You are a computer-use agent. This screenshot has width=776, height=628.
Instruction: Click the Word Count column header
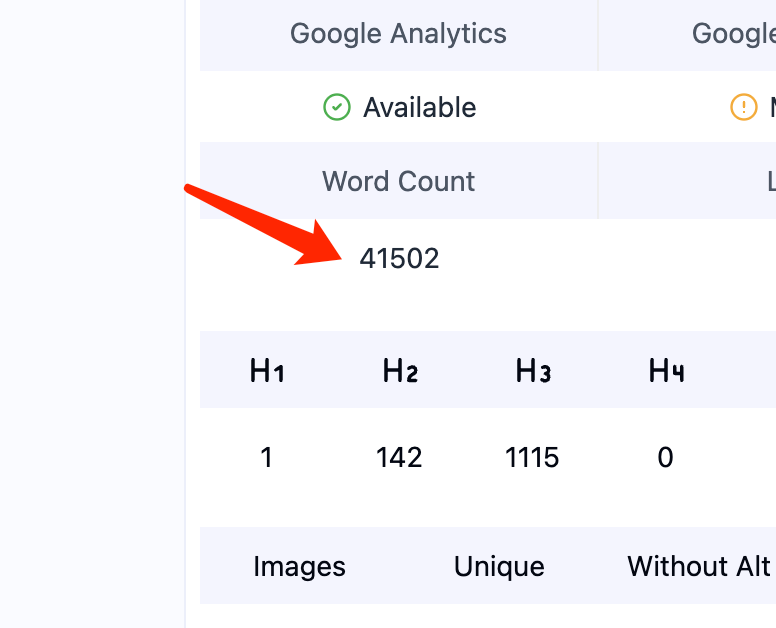tap(398, 181)
